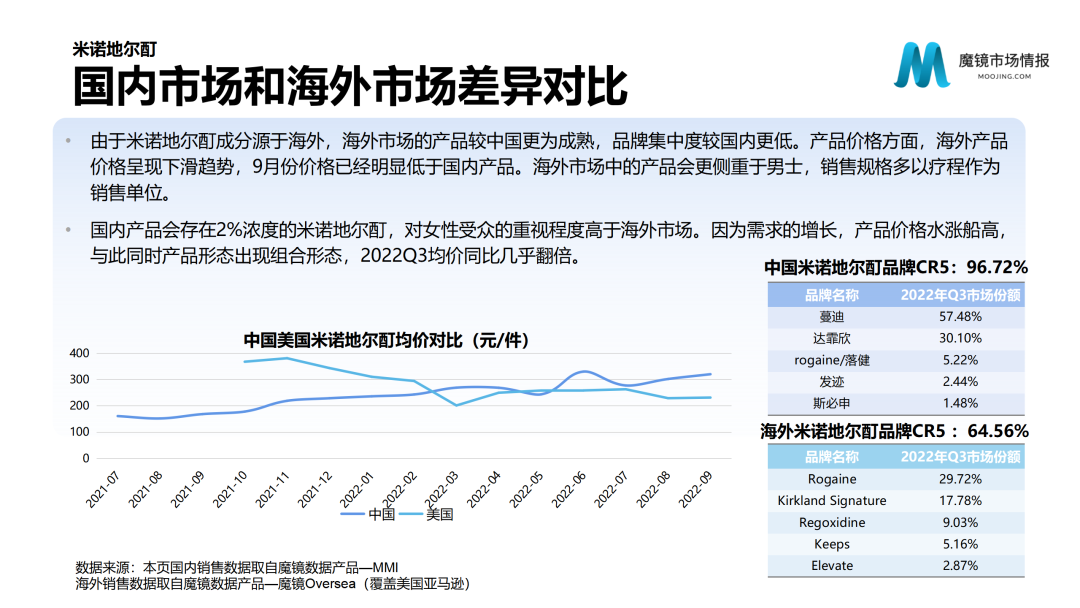Screen dimensions: 1080x608
Task: Click the 数据来源 footnote line mentioning MMI
Action: tap(237, 567)
